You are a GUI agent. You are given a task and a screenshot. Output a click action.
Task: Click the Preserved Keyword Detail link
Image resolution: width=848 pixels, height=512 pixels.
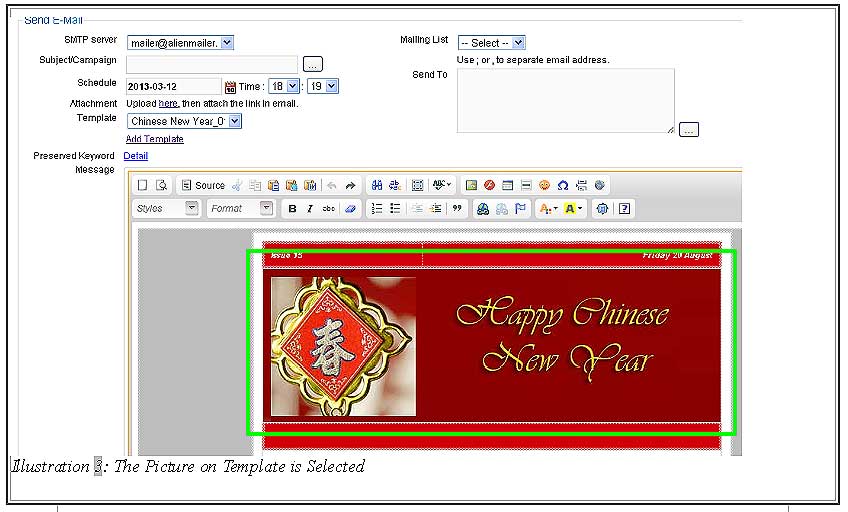[x=136, y=156]
